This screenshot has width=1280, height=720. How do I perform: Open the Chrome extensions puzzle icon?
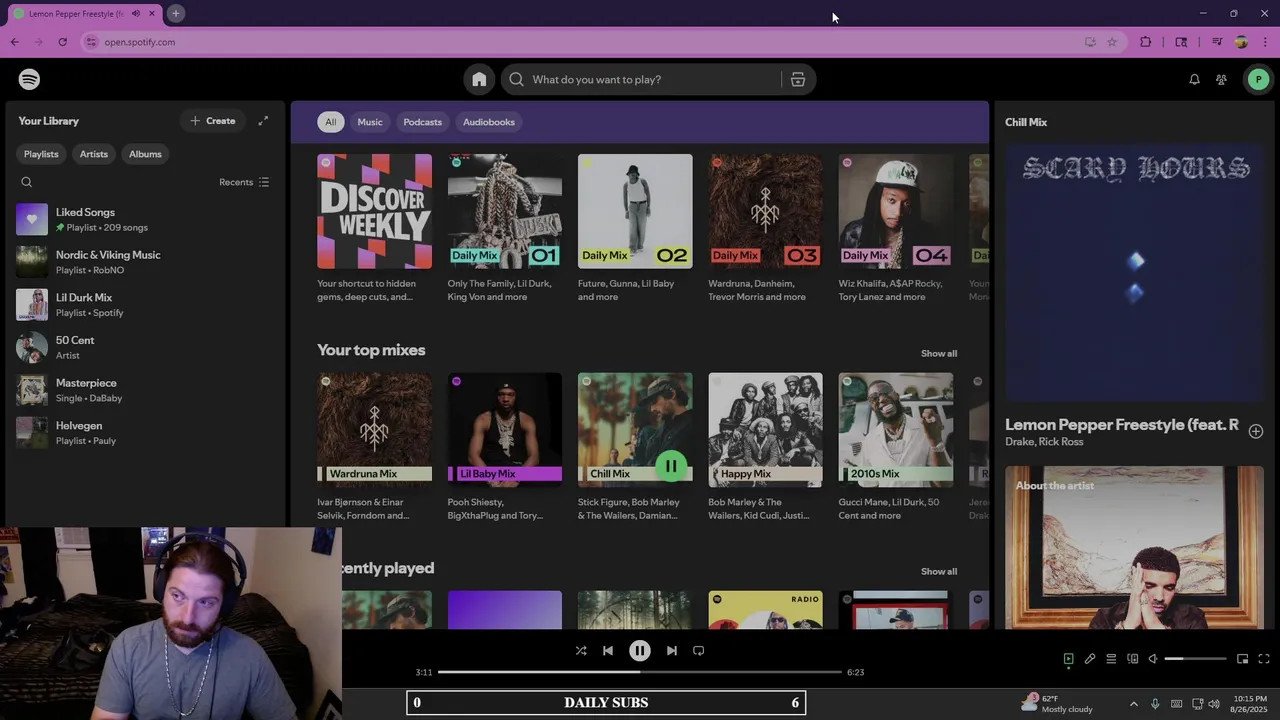[1146, 42]
